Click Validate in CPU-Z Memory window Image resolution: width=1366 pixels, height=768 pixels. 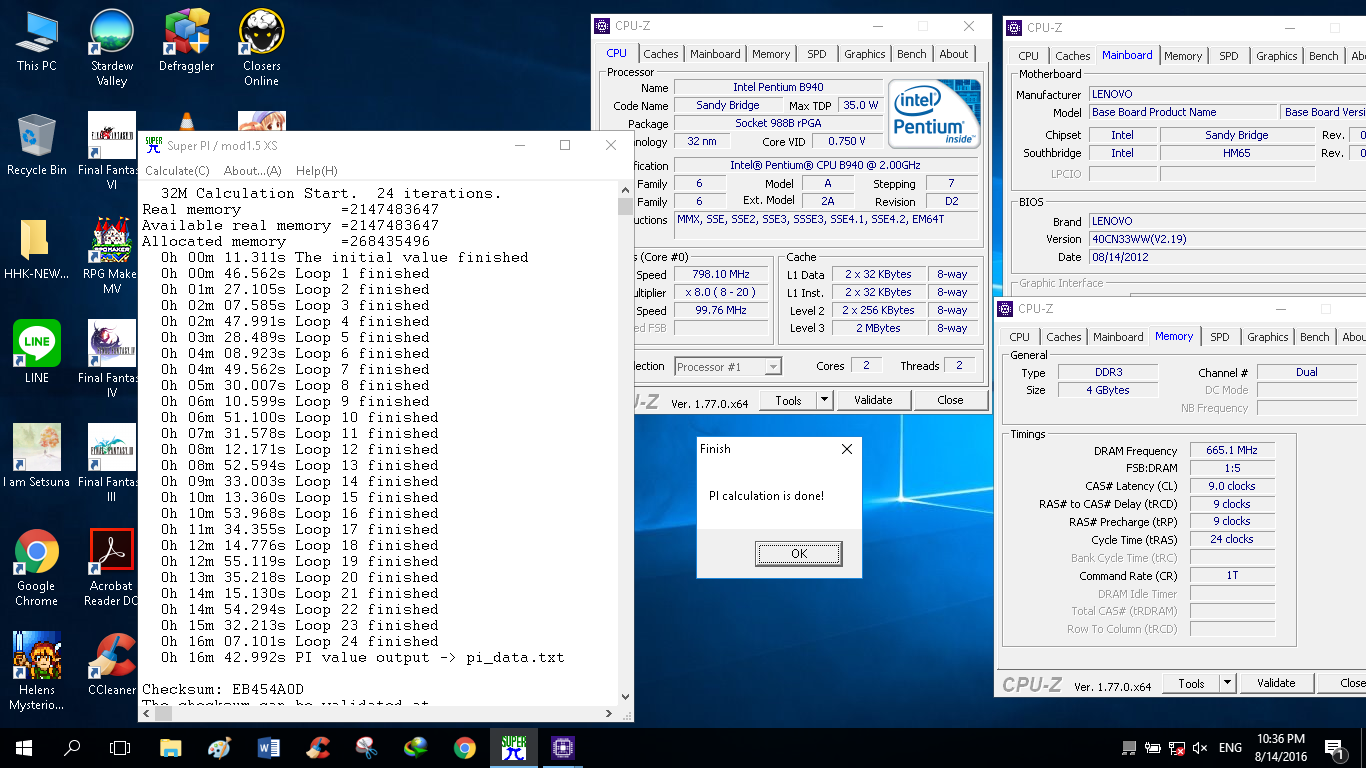click(x=1276, y=683)
